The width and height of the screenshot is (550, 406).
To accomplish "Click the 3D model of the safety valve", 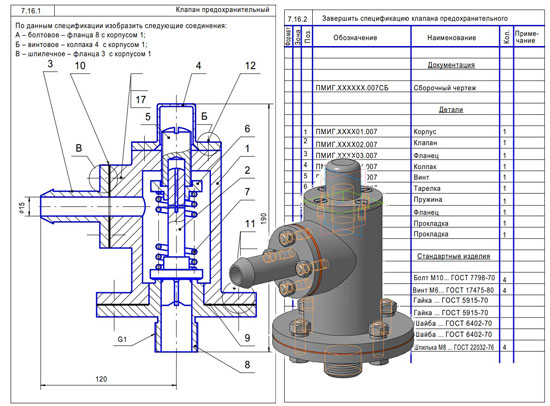I will coord(323,267).
